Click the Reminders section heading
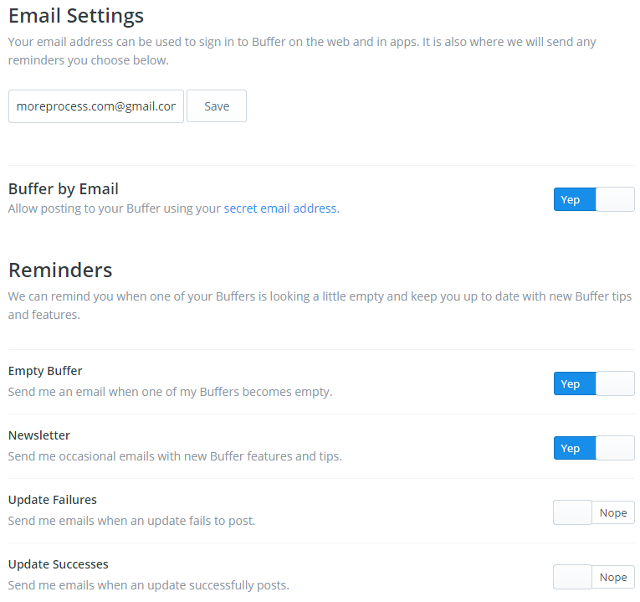 tap(60, 270)
